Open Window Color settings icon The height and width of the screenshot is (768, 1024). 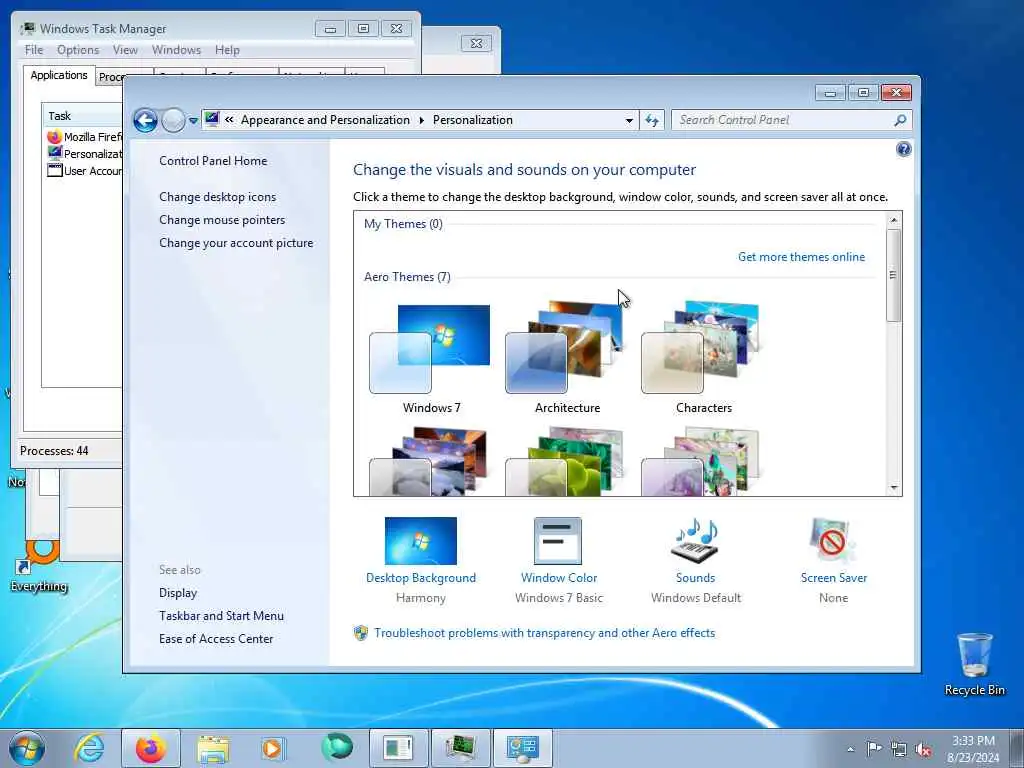tap(558, 541)
